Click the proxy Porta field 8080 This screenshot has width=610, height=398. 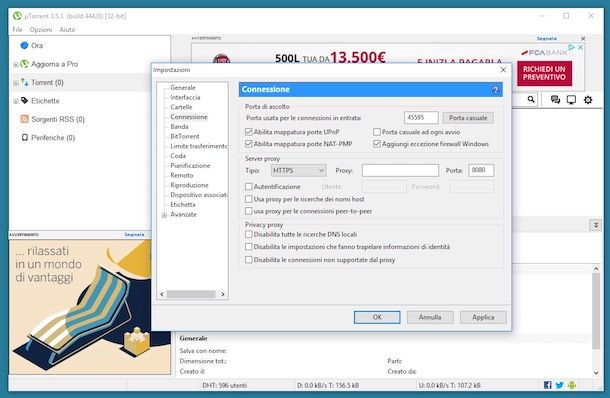coord(481,170)
